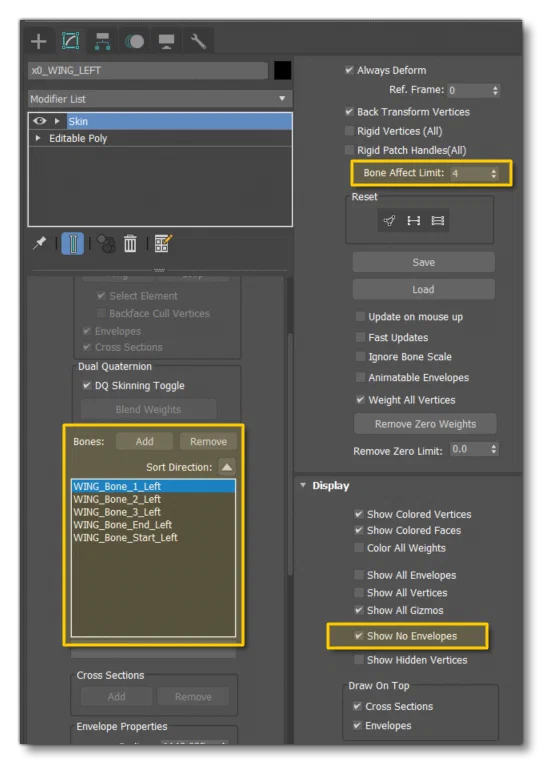This screenshot has height=764, width=542.
Task: Click the Remove bones button
Action: (x=209, y=441)
